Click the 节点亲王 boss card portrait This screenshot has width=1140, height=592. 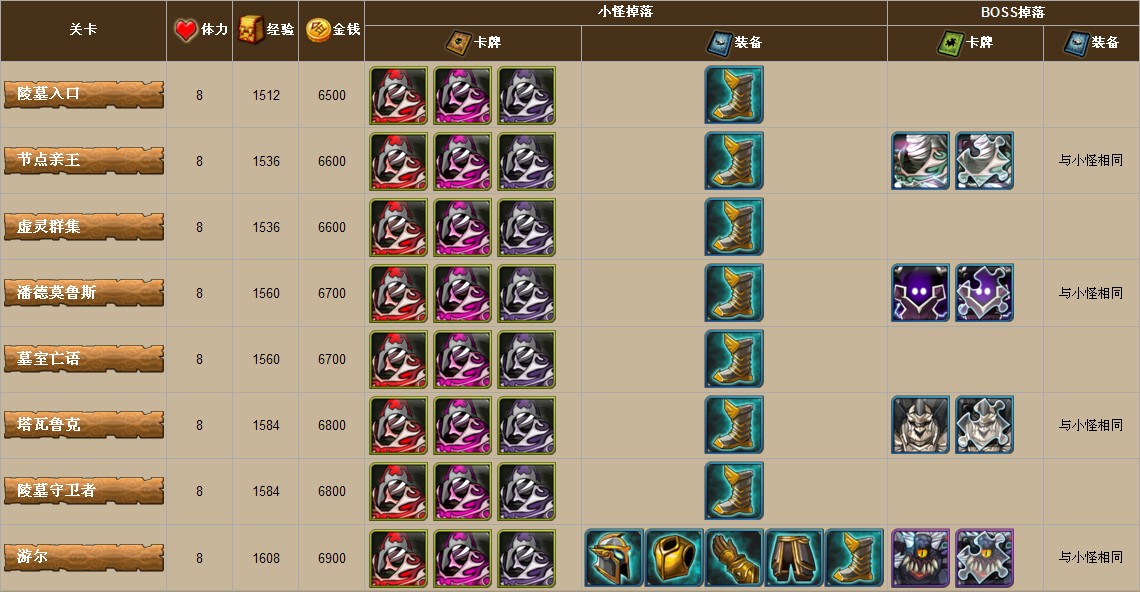(x=920, y=161)
